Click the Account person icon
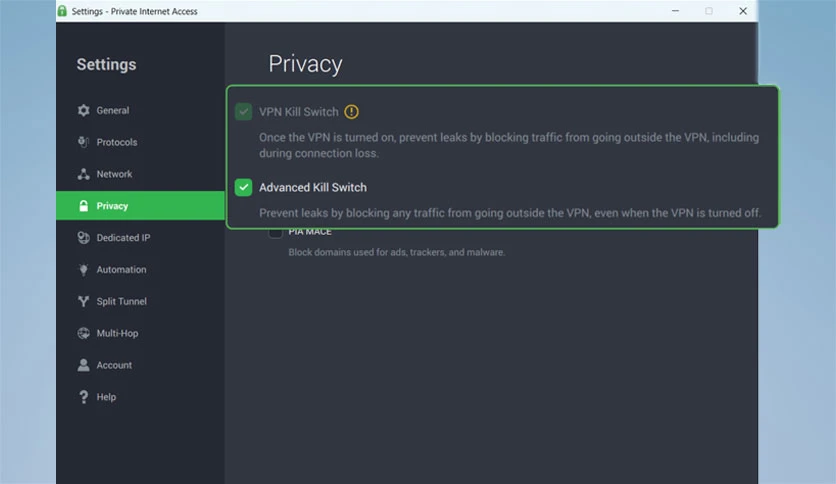The width and height of the screenshot is (836, 484). point(84,365)
